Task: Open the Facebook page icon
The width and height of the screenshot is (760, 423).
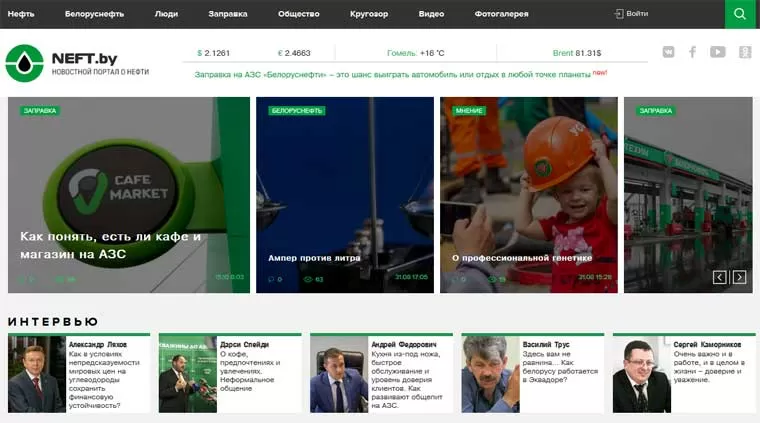Action: 693,52
